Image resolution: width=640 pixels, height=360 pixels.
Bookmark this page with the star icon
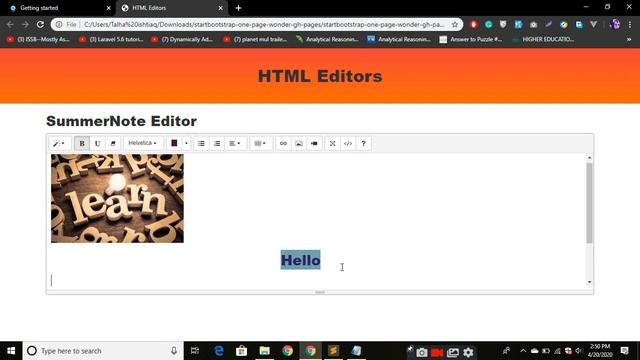coord(455,24)
